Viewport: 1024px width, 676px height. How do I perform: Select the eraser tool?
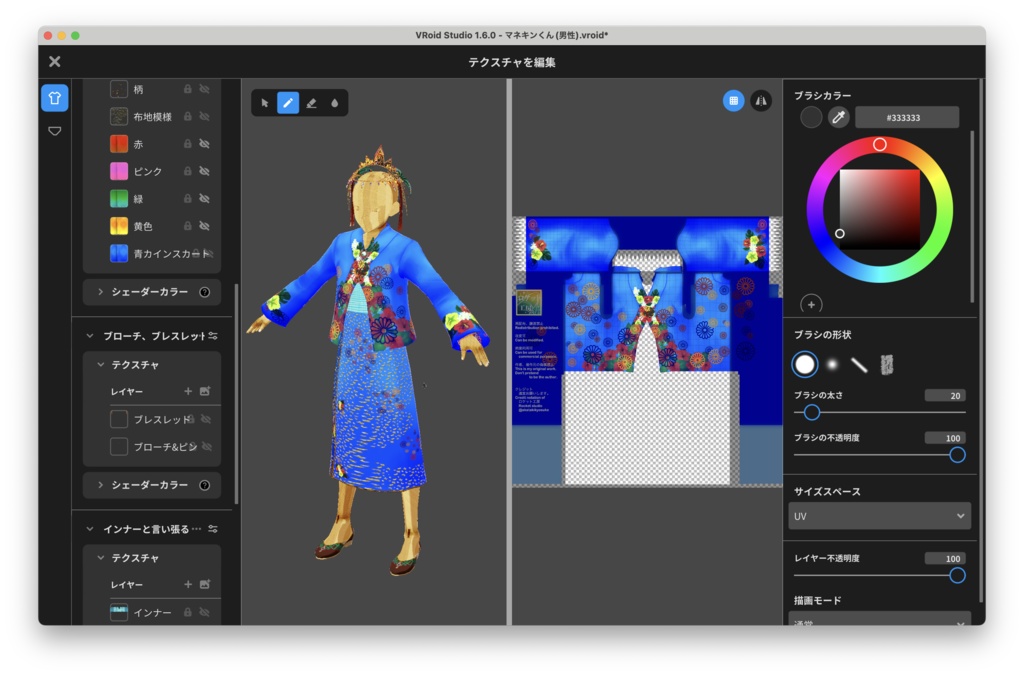[312, 103]
